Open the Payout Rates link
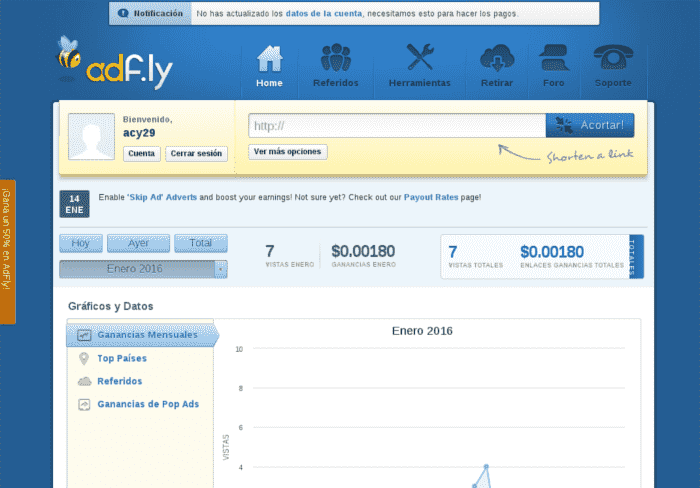Image resolution: width=700 pixels, height=488 pixels. point(431,197)
